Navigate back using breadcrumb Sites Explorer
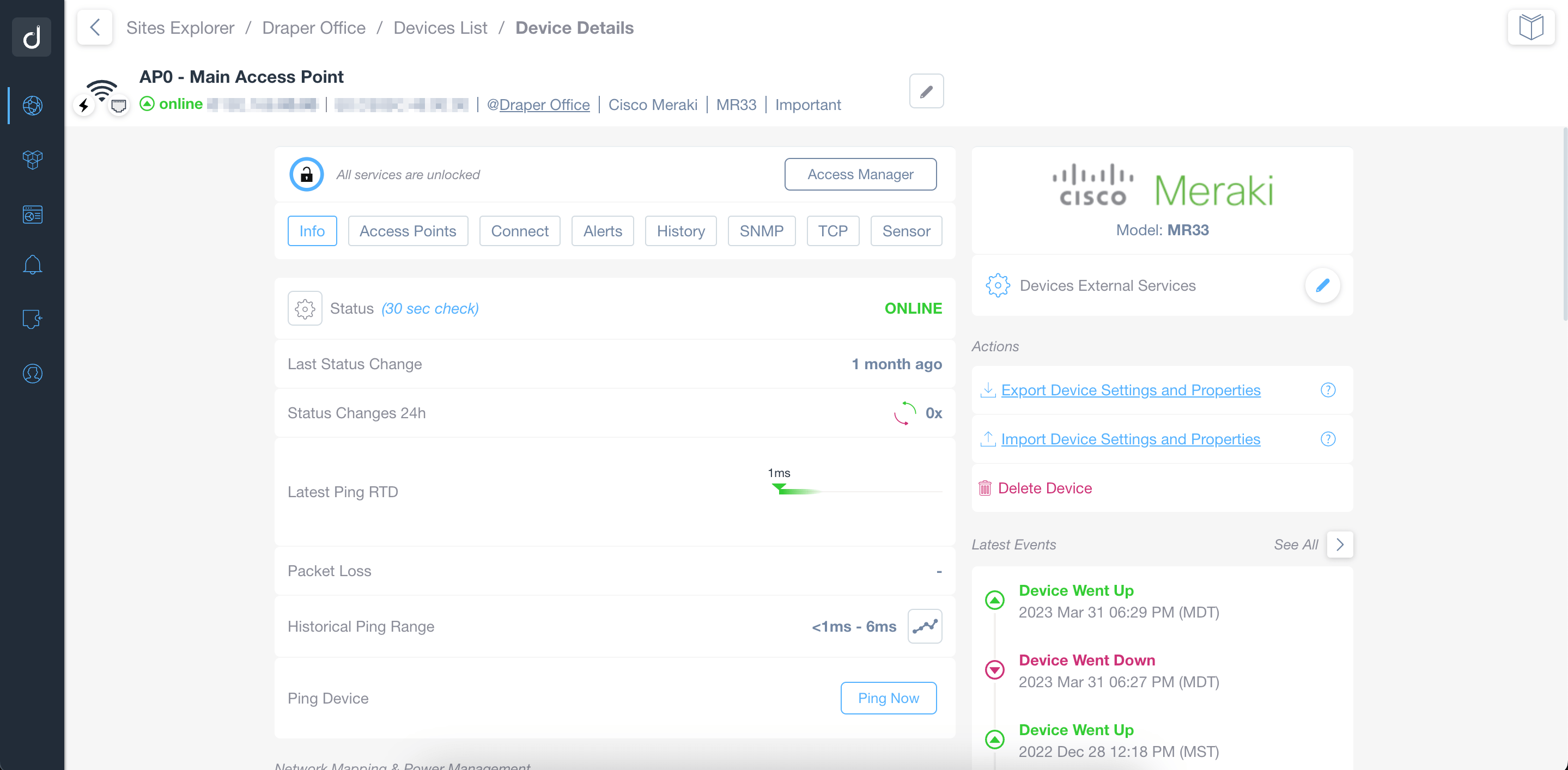The height and width of the screenshot is (770, 1568). [x=180, y=27]
